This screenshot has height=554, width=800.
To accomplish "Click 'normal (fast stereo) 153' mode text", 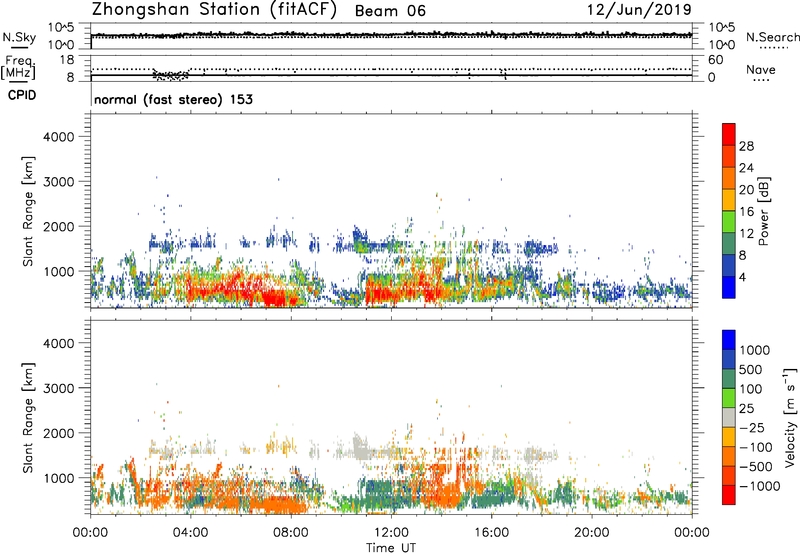I will 173,99.
